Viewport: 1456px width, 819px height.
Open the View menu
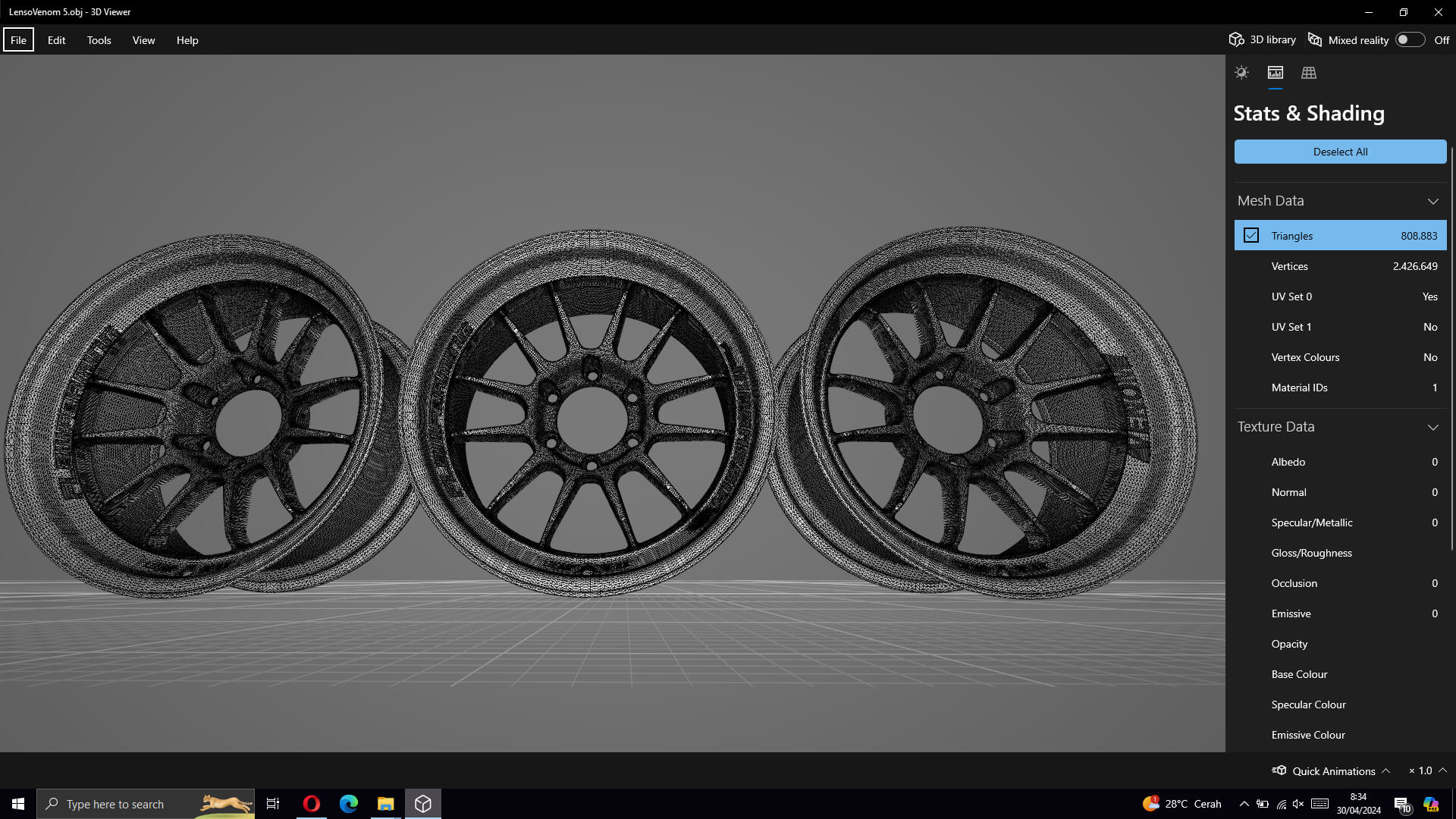pyautogui.click(x=143, y=40)
